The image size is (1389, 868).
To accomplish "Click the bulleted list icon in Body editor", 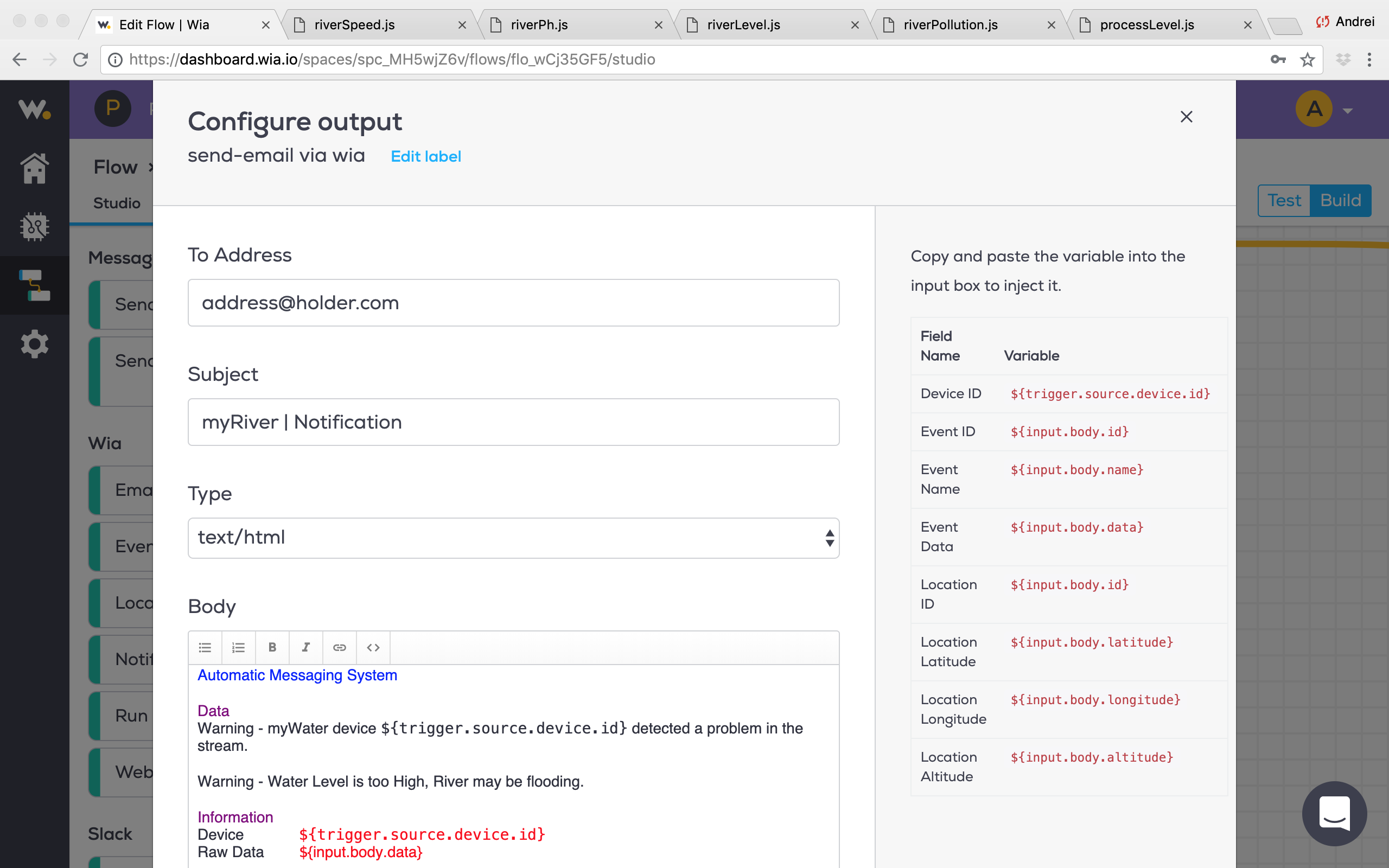I will (x=205, y=648).
